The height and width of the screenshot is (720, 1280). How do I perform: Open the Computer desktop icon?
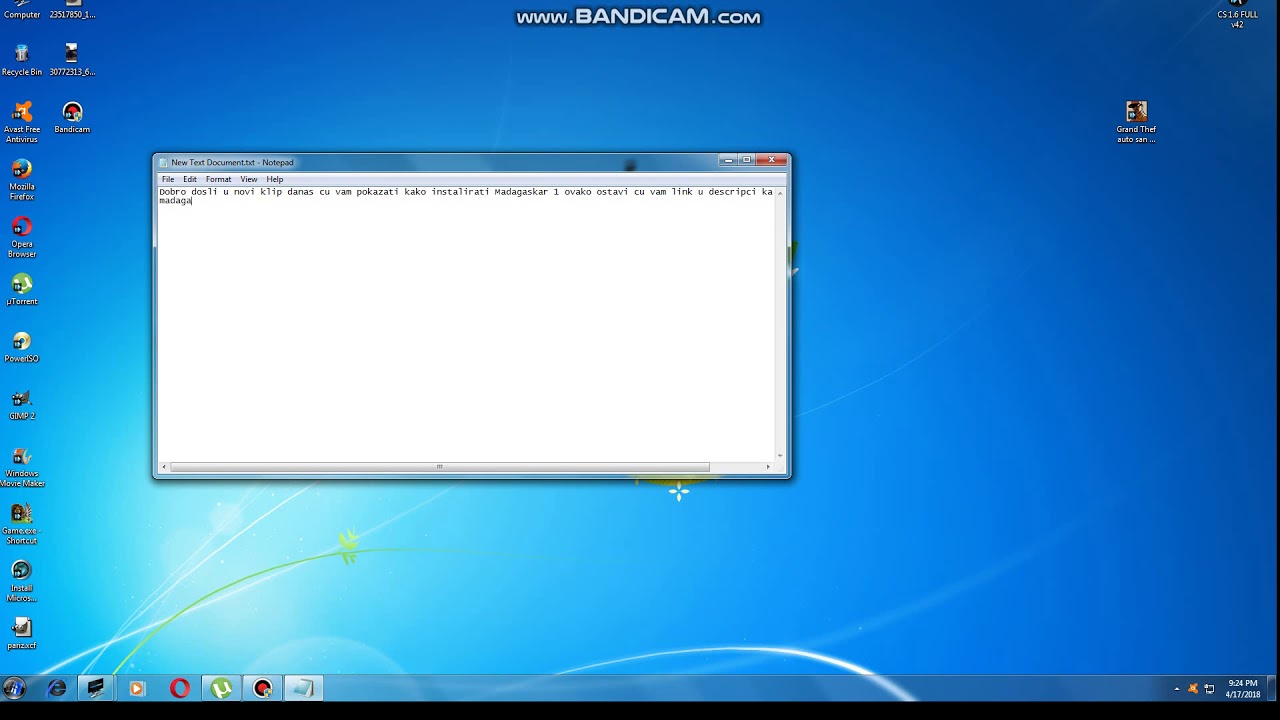pyautogui.click(x=22, y=10)
